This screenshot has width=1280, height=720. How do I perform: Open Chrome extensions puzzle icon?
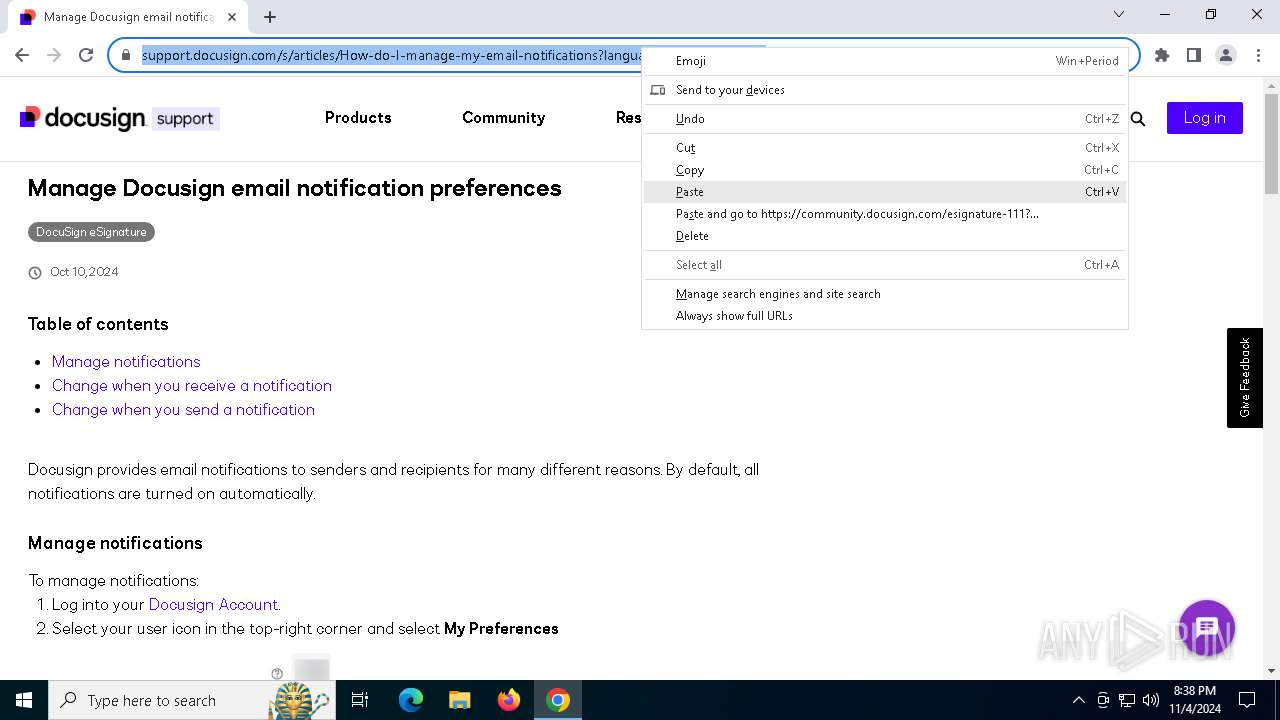(x=1161, y=55)
